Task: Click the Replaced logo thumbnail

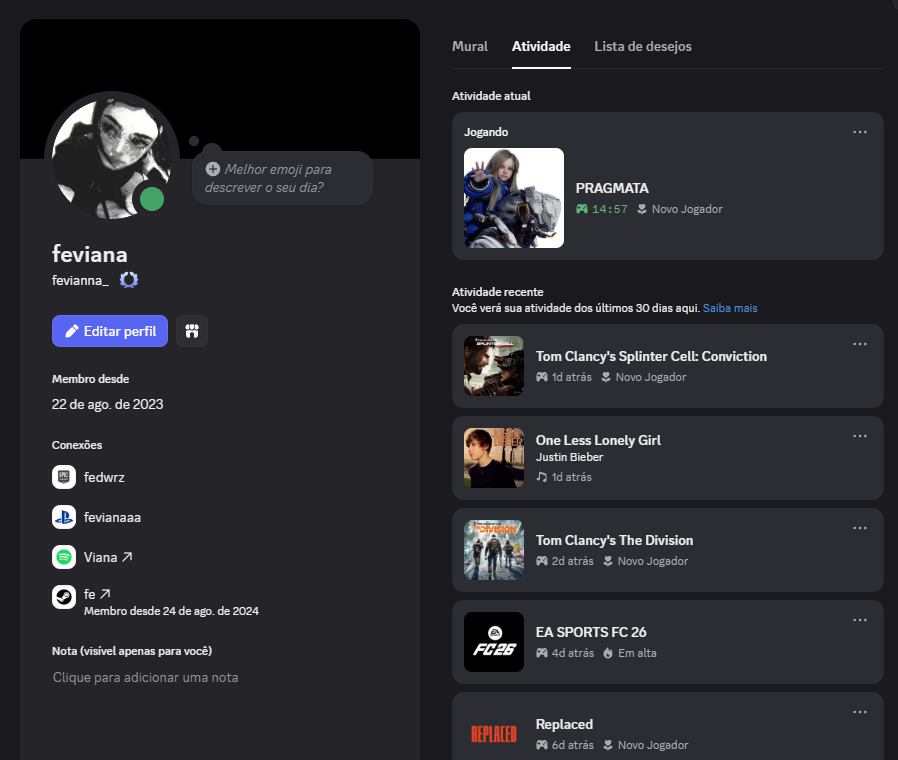Action: [494, 734]
